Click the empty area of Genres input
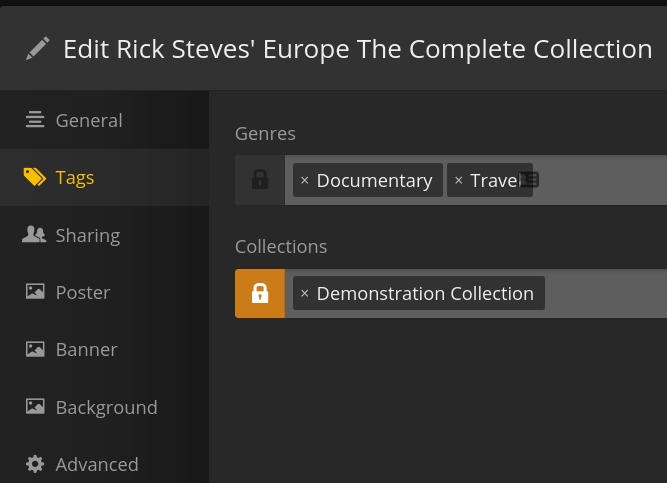 click(x=600, y=180)
